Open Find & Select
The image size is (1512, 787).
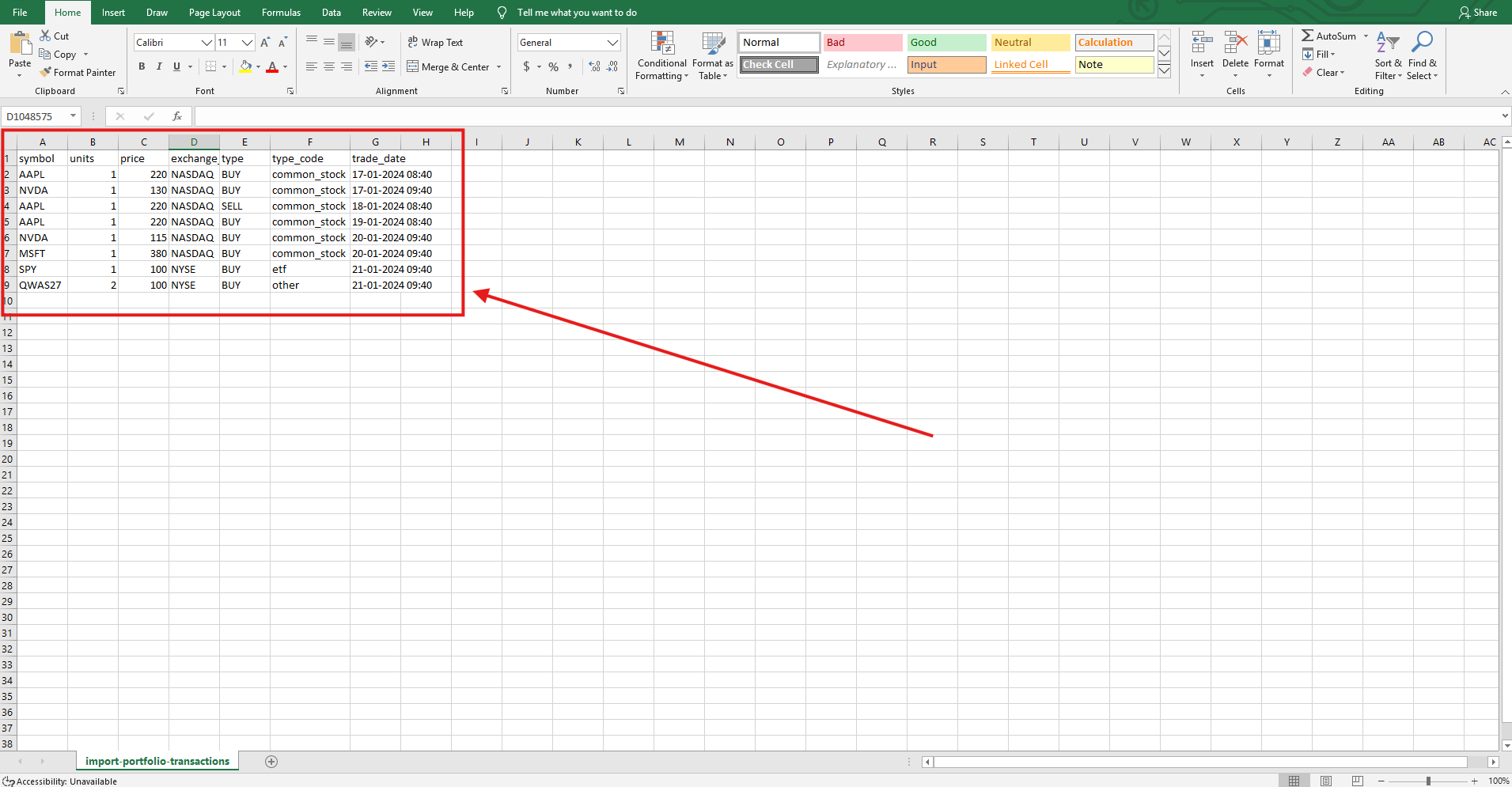pyautogui.click(x=1422, y=55)
